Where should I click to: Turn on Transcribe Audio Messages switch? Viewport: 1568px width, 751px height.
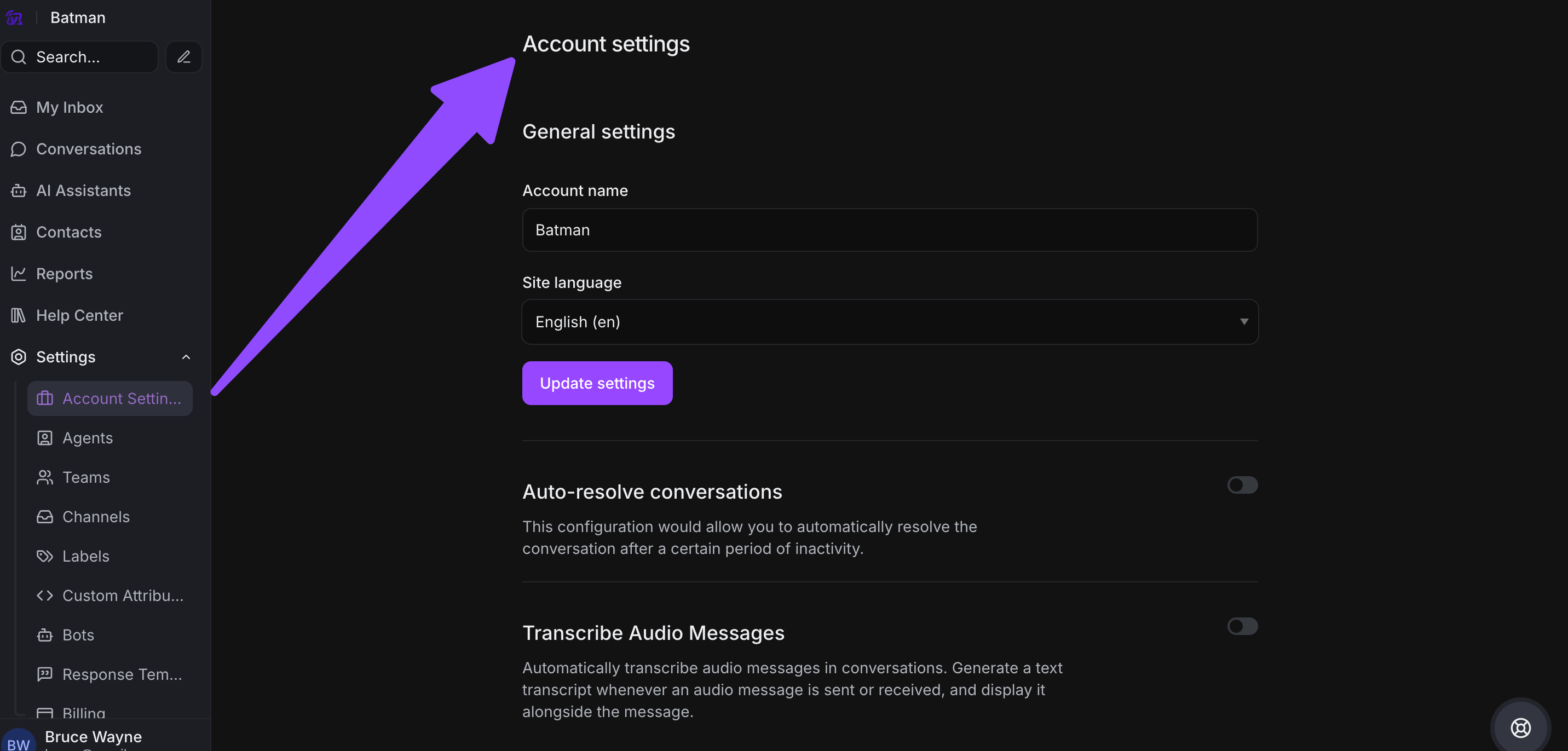(1242, 626)
